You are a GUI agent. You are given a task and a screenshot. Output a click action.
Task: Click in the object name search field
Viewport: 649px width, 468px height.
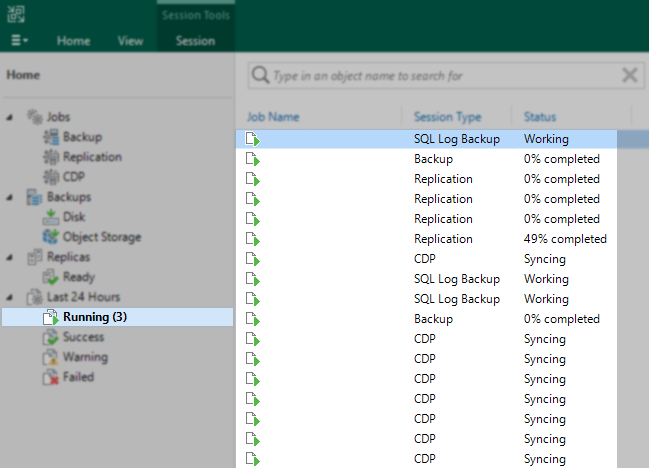(445, 76)
